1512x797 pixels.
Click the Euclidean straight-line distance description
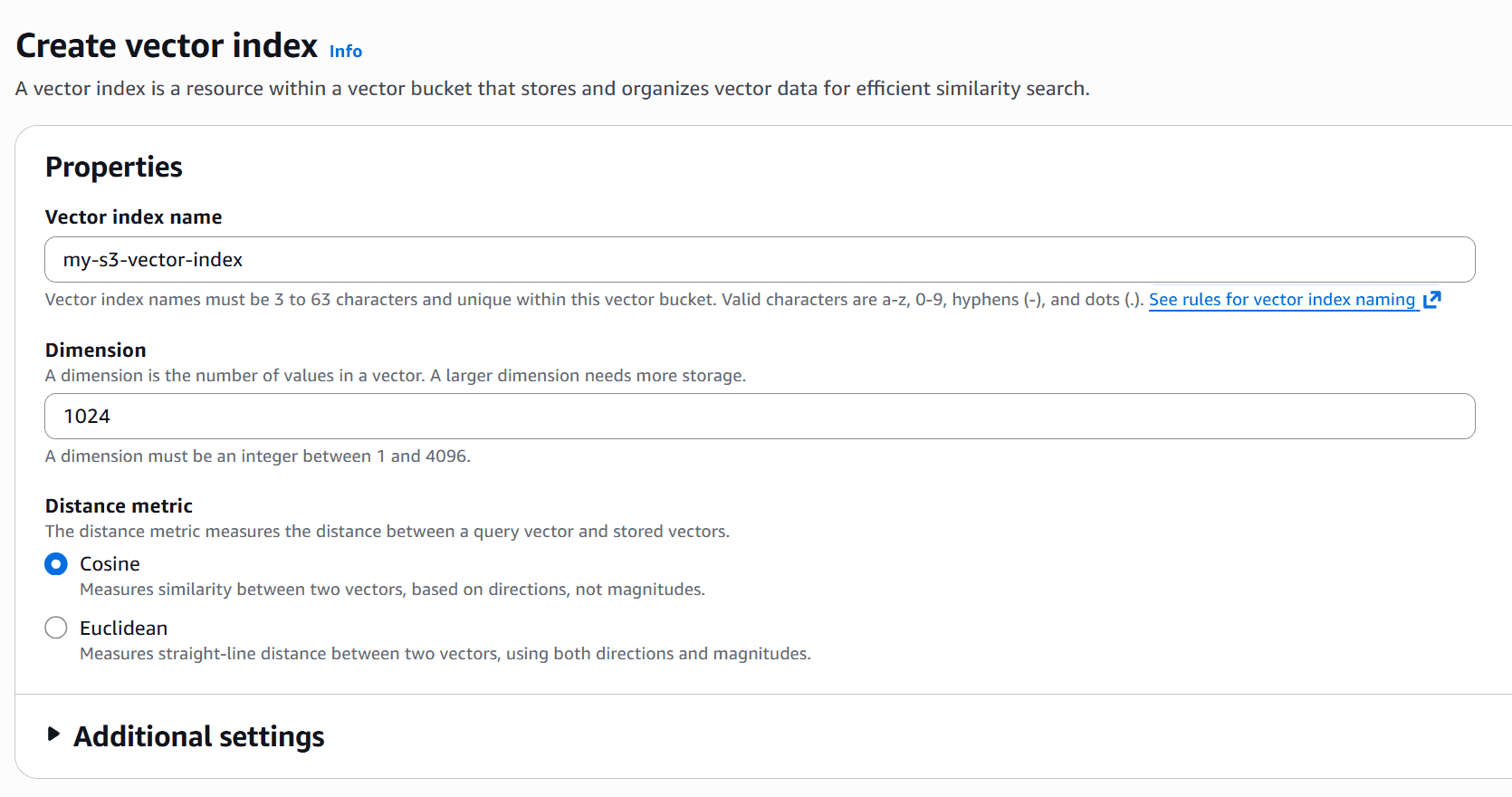pos(445,654)
